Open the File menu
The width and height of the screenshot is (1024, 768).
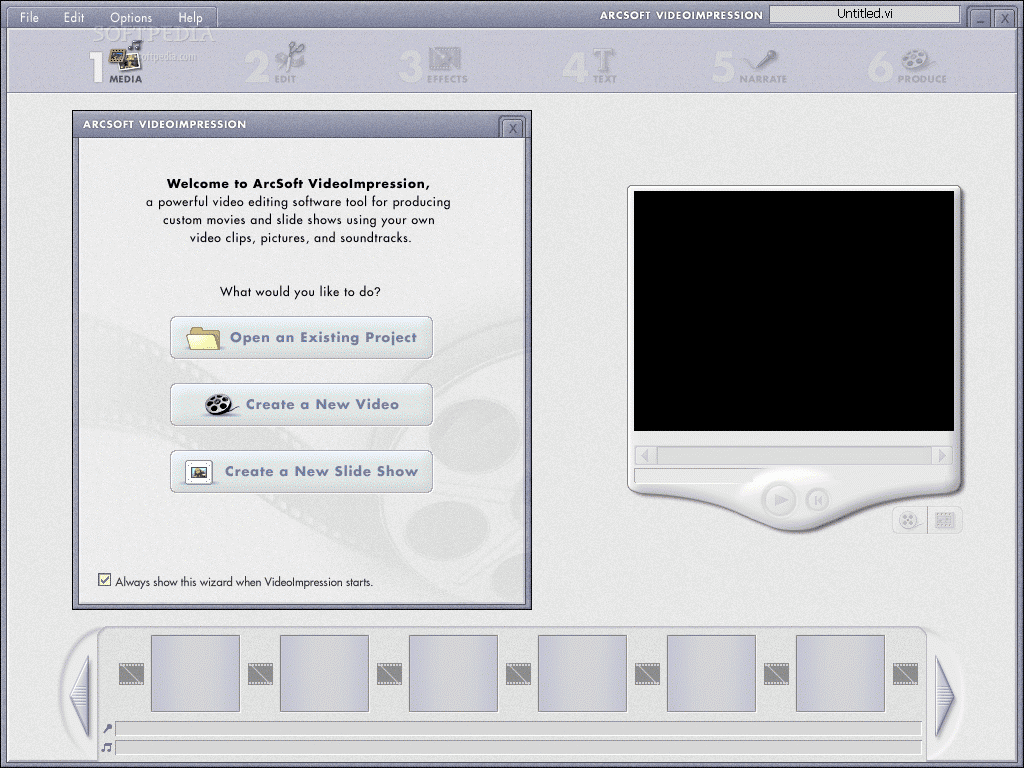point(29,18)
